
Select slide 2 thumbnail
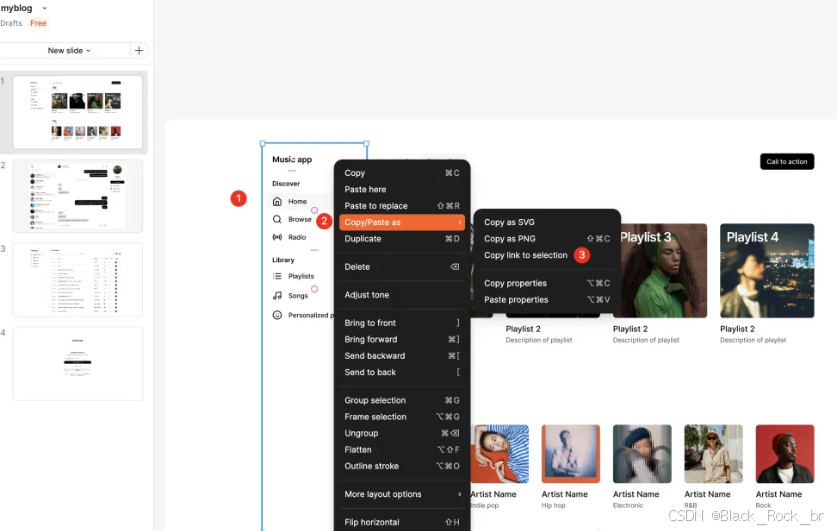77,196
